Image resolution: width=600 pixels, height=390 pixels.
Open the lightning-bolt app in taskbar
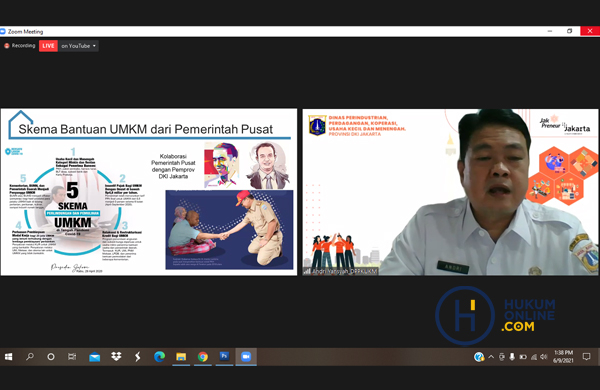click(137, 357)
